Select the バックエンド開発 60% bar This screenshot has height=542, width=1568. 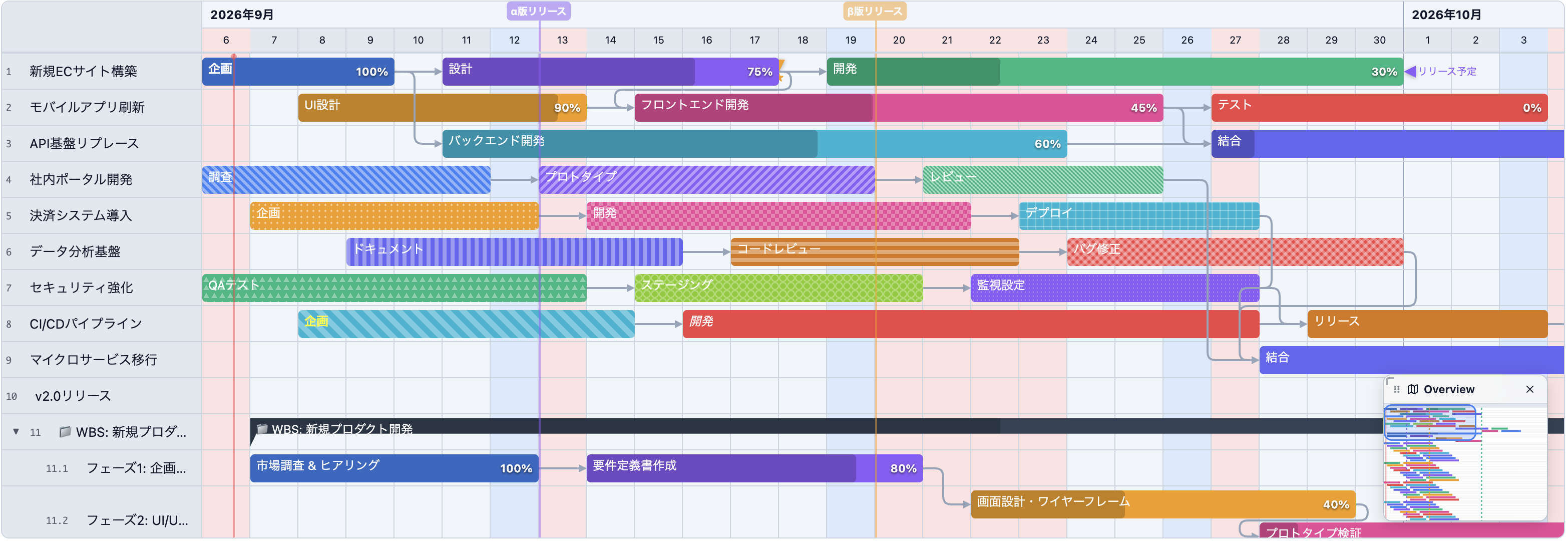point(755,144)
